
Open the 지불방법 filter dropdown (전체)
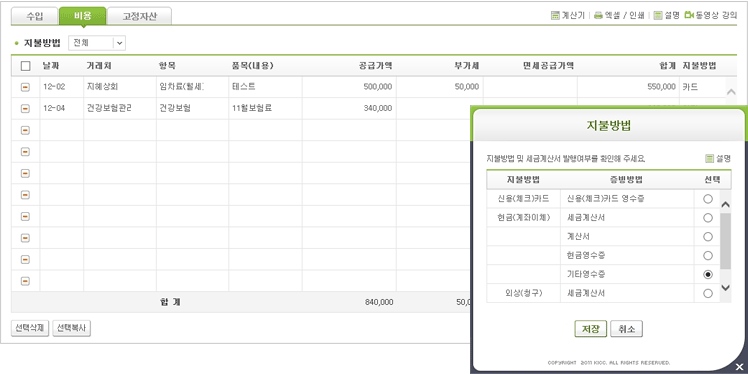coord(97,43)
